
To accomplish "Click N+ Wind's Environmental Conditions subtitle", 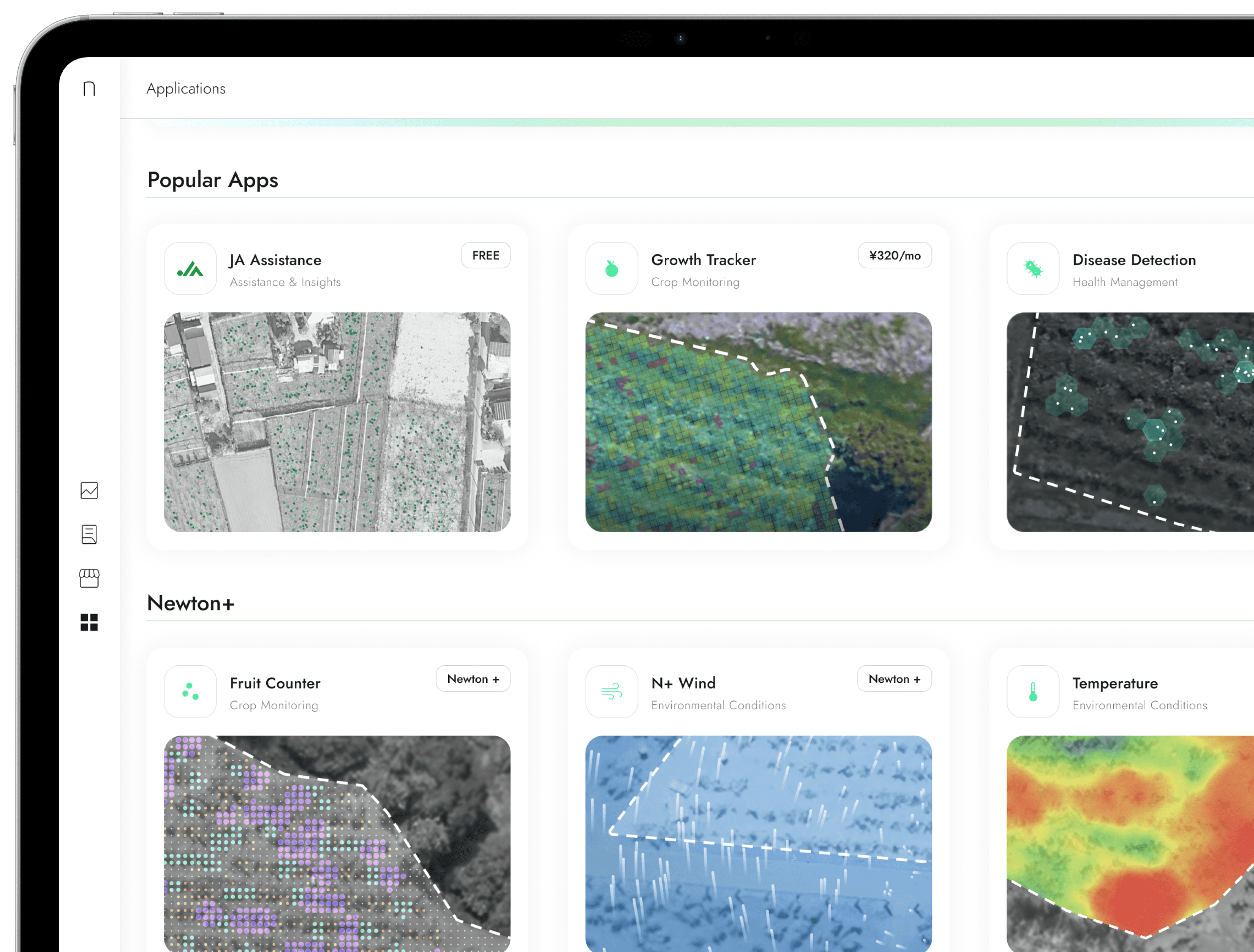I will point(719,705).
